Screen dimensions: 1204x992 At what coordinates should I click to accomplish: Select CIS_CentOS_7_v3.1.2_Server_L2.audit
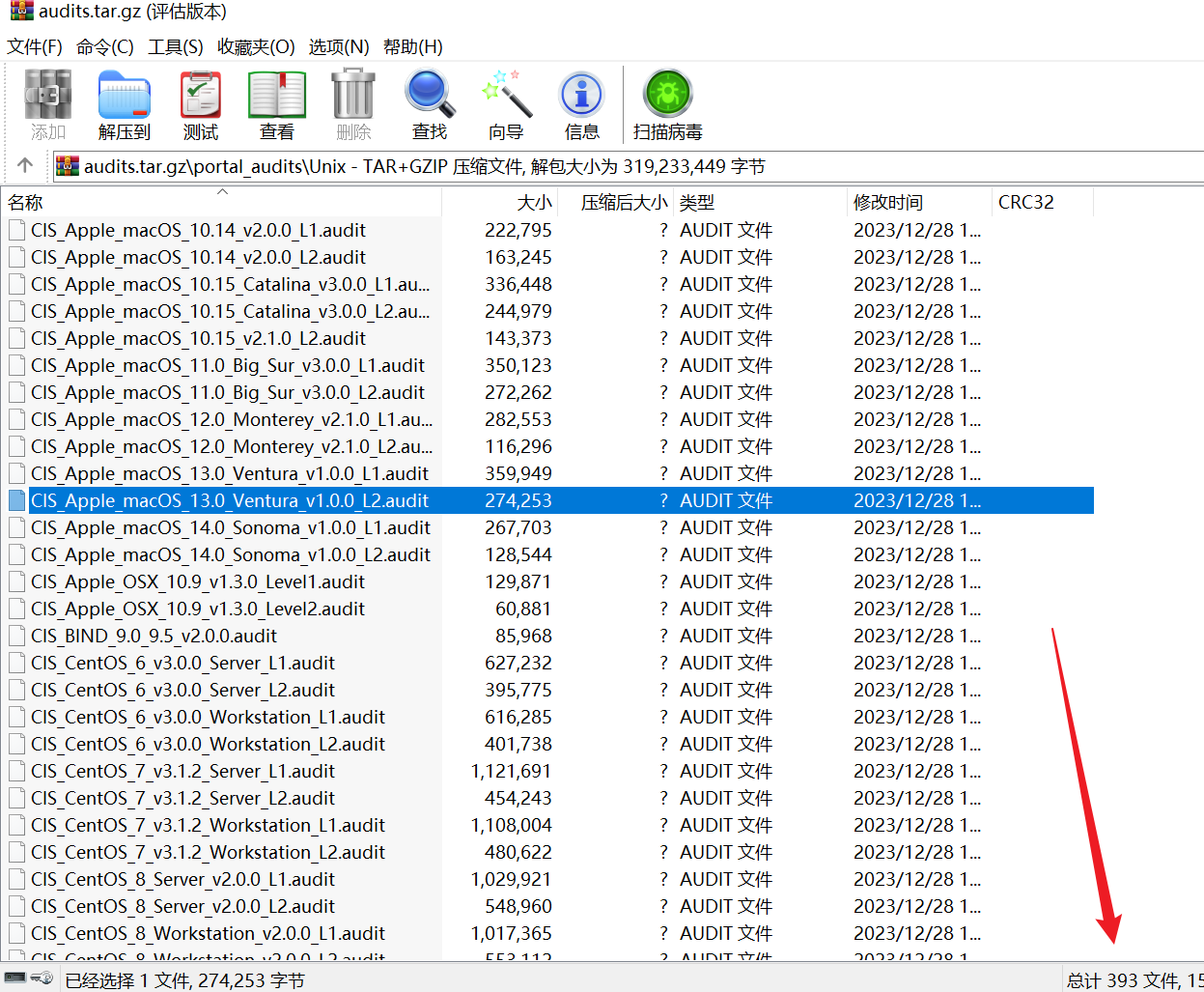click(182, 798)
